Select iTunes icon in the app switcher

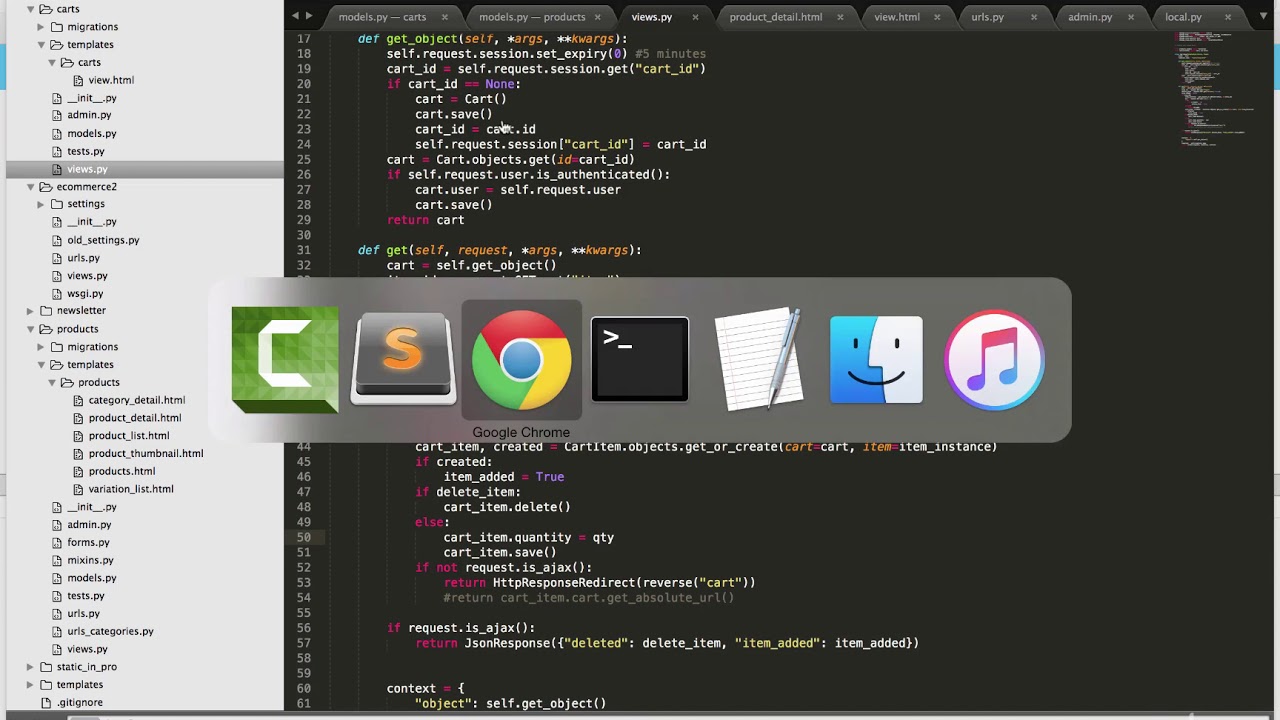[994, 360]
